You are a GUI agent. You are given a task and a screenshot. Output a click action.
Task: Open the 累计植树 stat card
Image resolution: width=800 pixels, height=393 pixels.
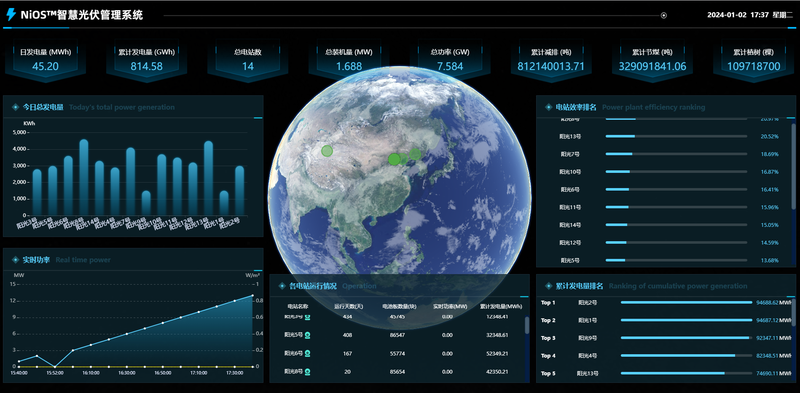point(754,60)
